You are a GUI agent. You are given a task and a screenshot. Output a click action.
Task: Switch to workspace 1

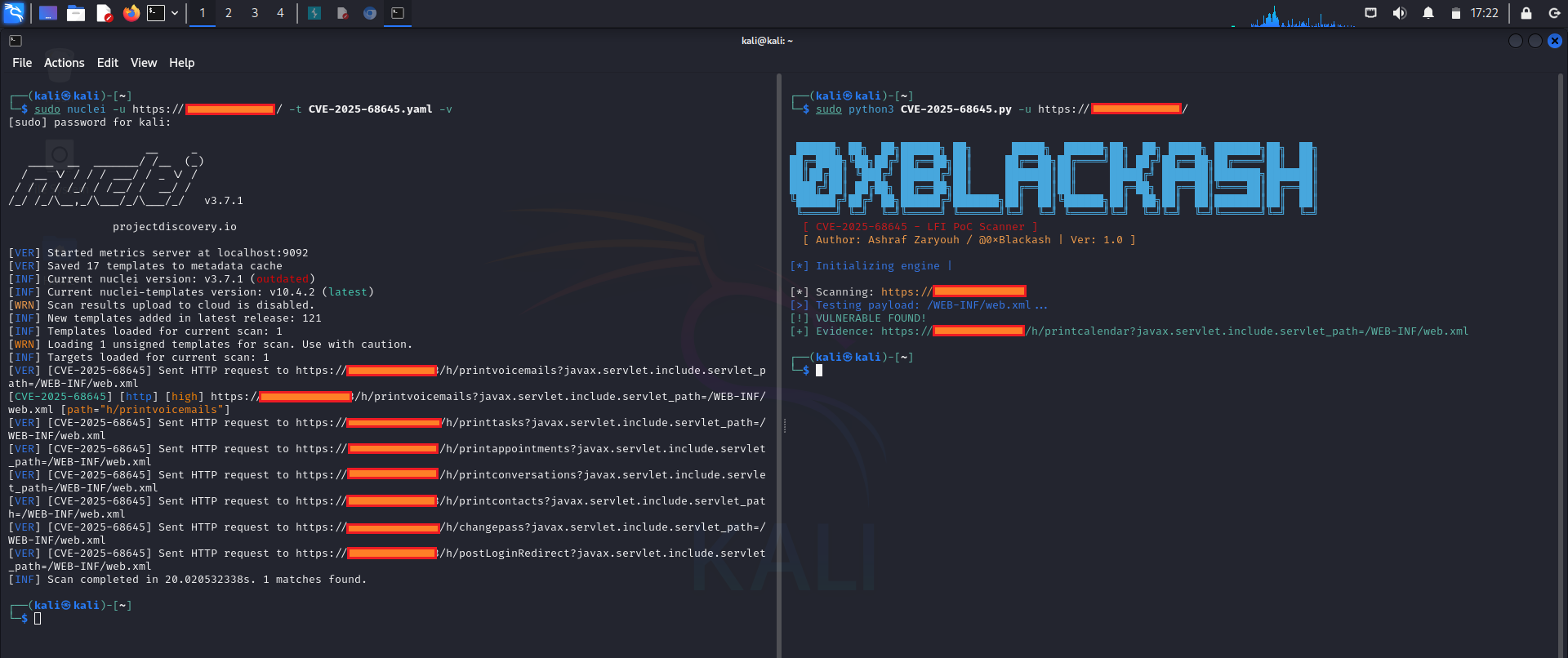203,13
